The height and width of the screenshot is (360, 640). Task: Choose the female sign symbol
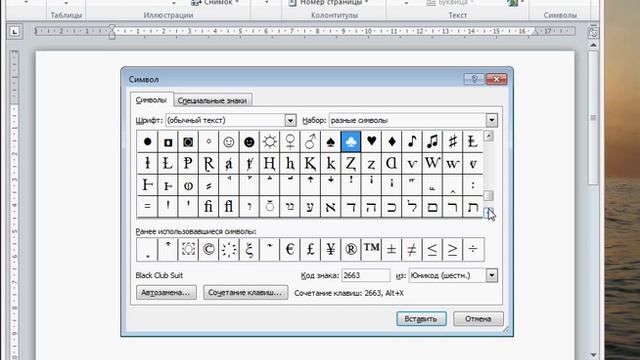click(x=290, y=142)
